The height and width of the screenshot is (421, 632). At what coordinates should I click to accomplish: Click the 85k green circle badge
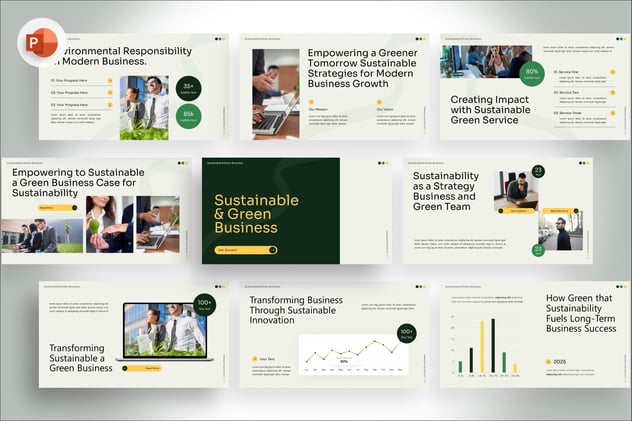coord(188,117)
